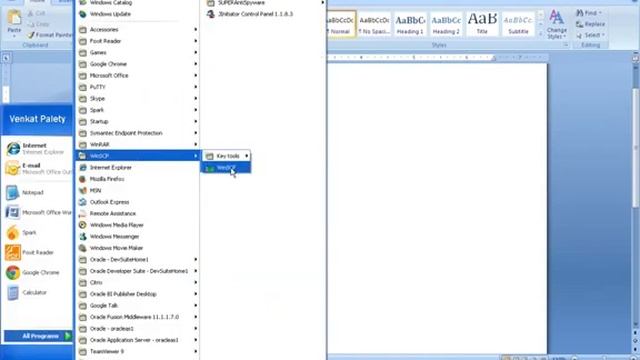Click the WinSCP application entry in submenu
Image resolution: width=640 pixels, height=360 pixels.
226,168
